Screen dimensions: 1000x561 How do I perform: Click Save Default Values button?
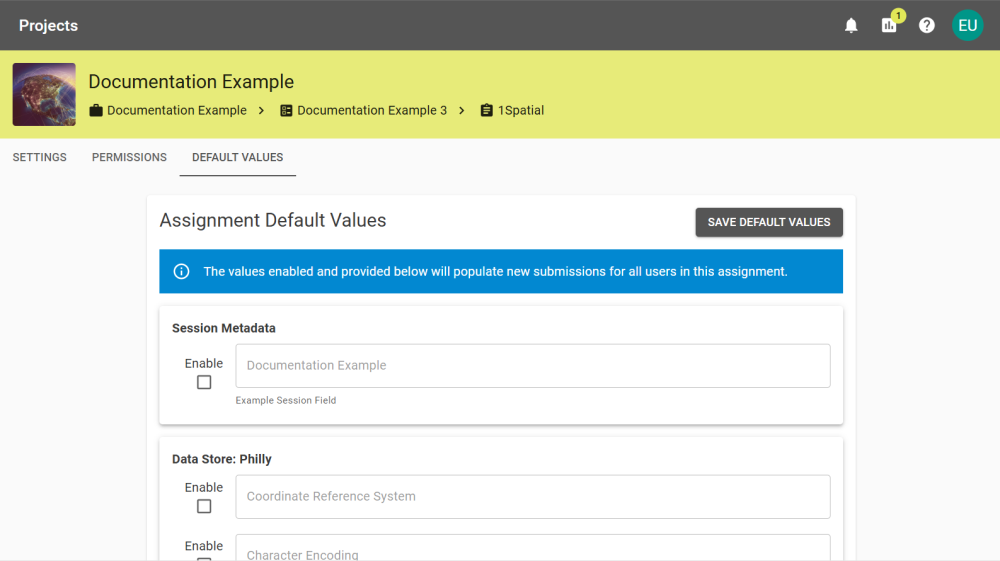coord(769,222)
